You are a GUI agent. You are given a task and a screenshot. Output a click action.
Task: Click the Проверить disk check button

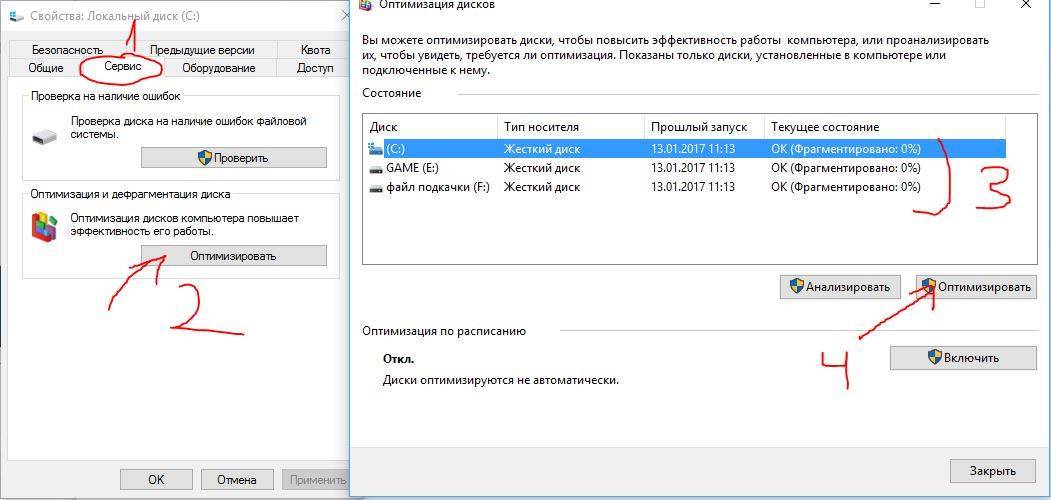click(x=234, y=158)
